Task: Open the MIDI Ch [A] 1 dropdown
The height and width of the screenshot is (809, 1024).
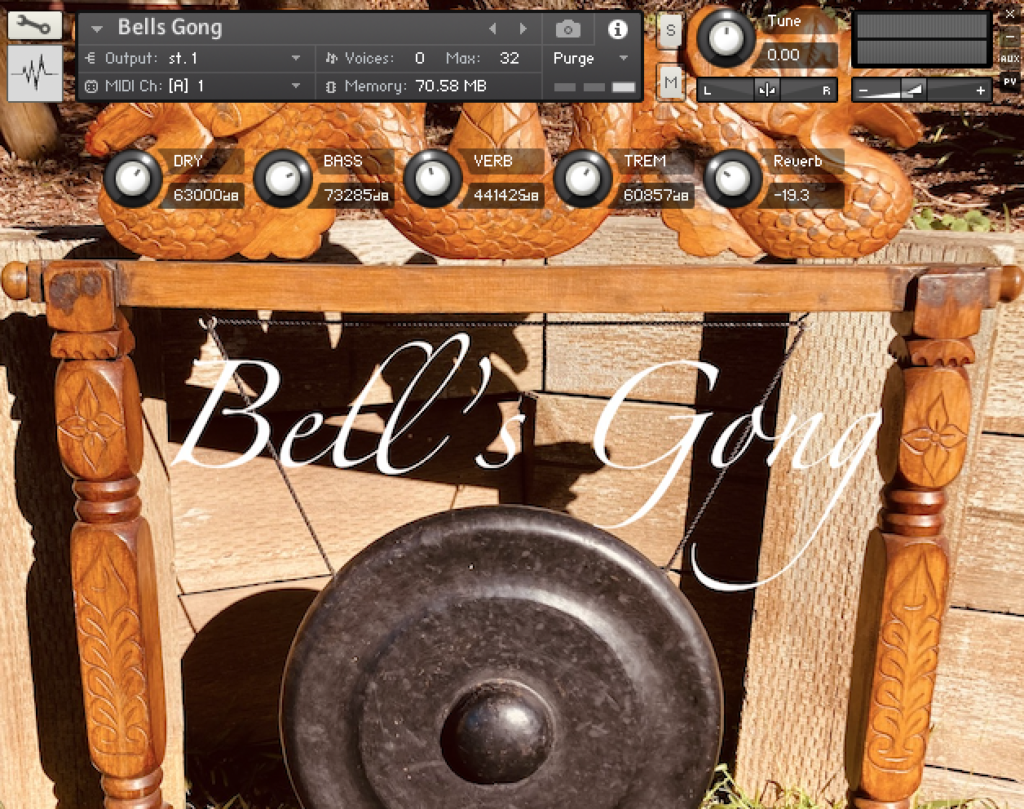Action: click(x=296, y=86)
